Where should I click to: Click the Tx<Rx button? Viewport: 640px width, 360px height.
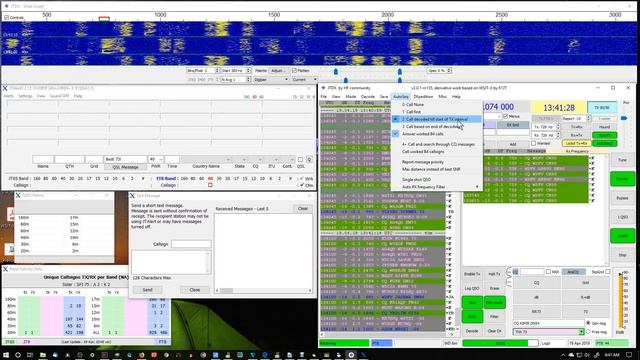tap(576, 127)
